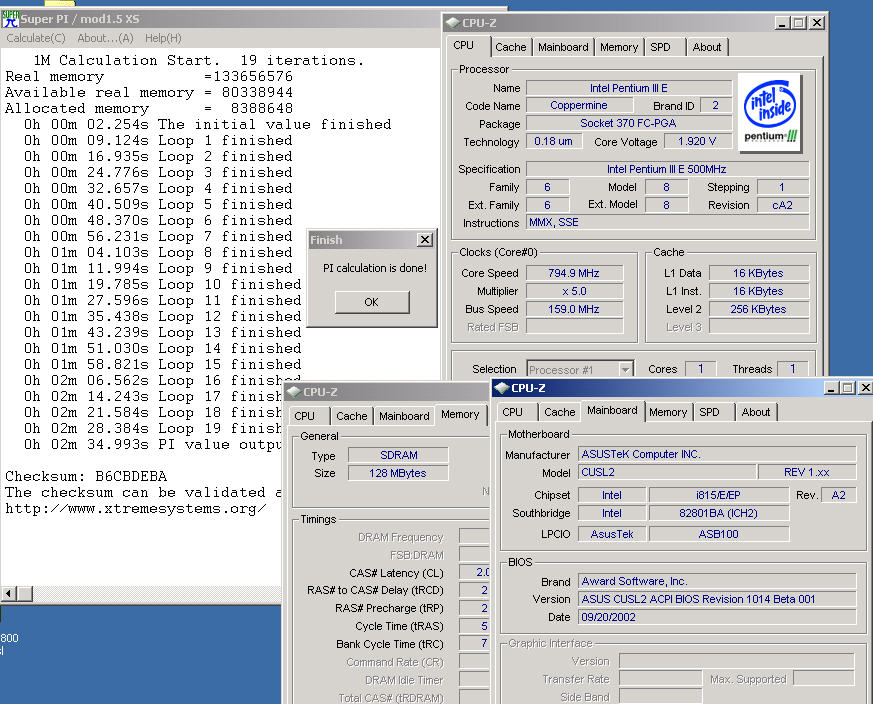This screenshot has width=873, height=704.
Task: Click the Multiplier value x 5.0
Action: [x=574, y=291]
